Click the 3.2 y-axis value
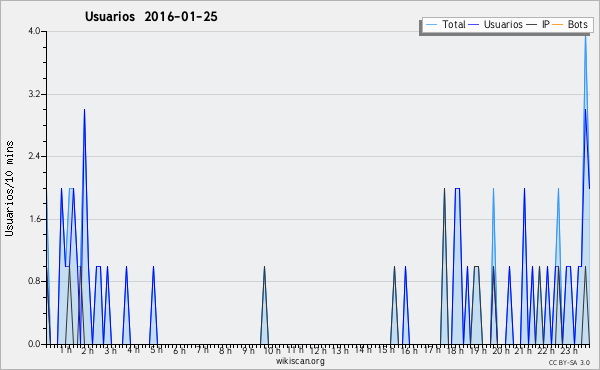The image size is (600, 370). tap(34, 94)
